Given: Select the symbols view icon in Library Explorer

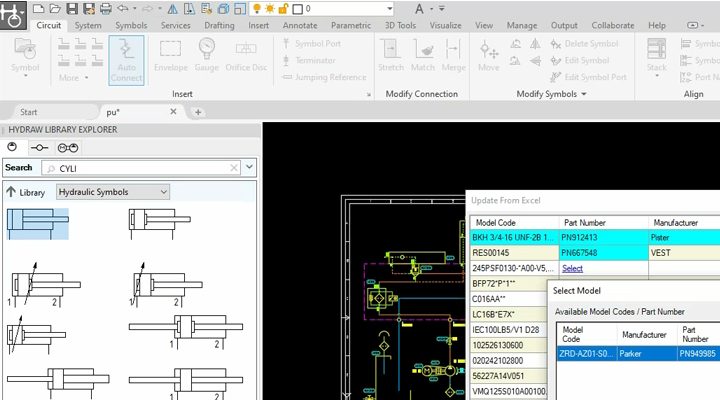Looking at the screenshot, I should 12,147.
